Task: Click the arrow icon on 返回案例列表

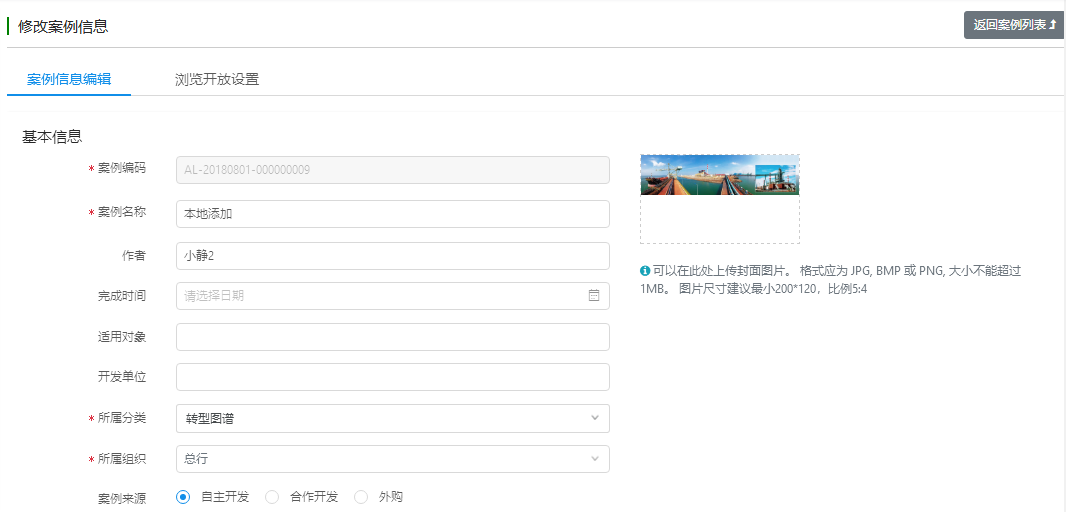Action: [1053, 25]
